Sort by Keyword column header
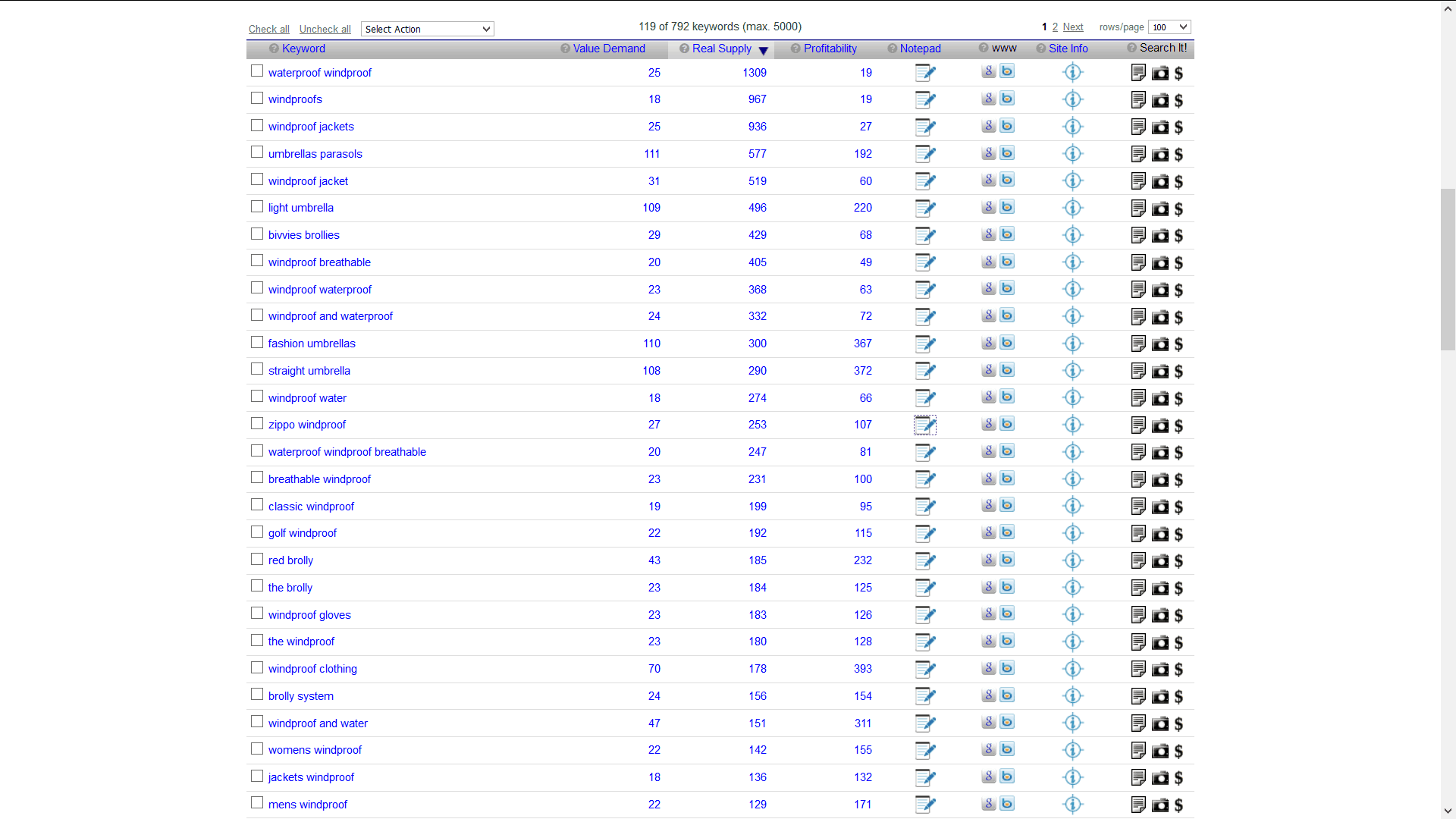Image resolution: width=1456 pixels, height=819 pixels. pyautogui.click(x=303, y=49)
